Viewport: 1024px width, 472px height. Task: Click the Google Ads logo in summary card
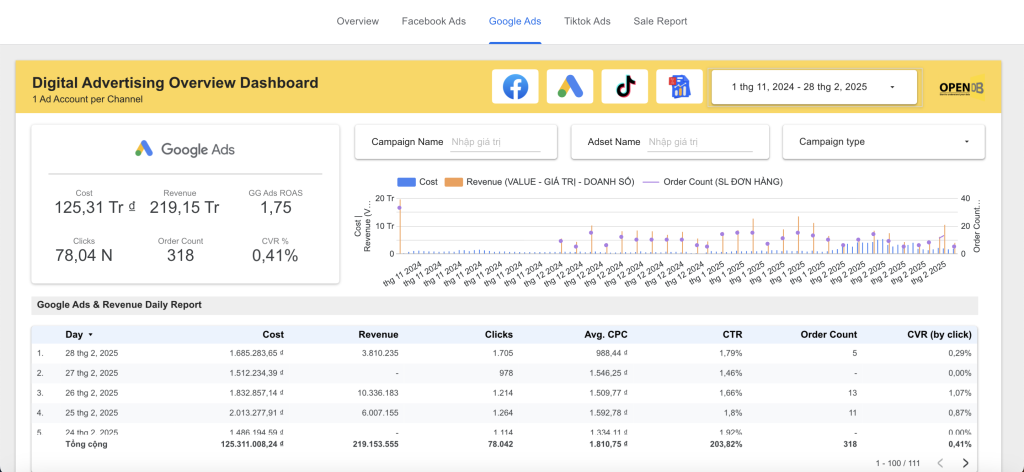pos(185,149)
